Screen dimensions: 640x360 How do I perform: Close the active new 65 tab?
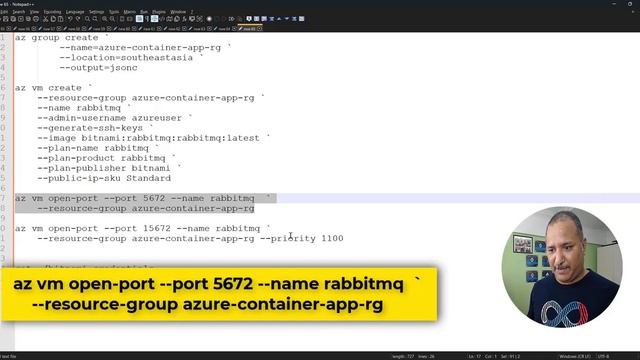click(259, 29)
